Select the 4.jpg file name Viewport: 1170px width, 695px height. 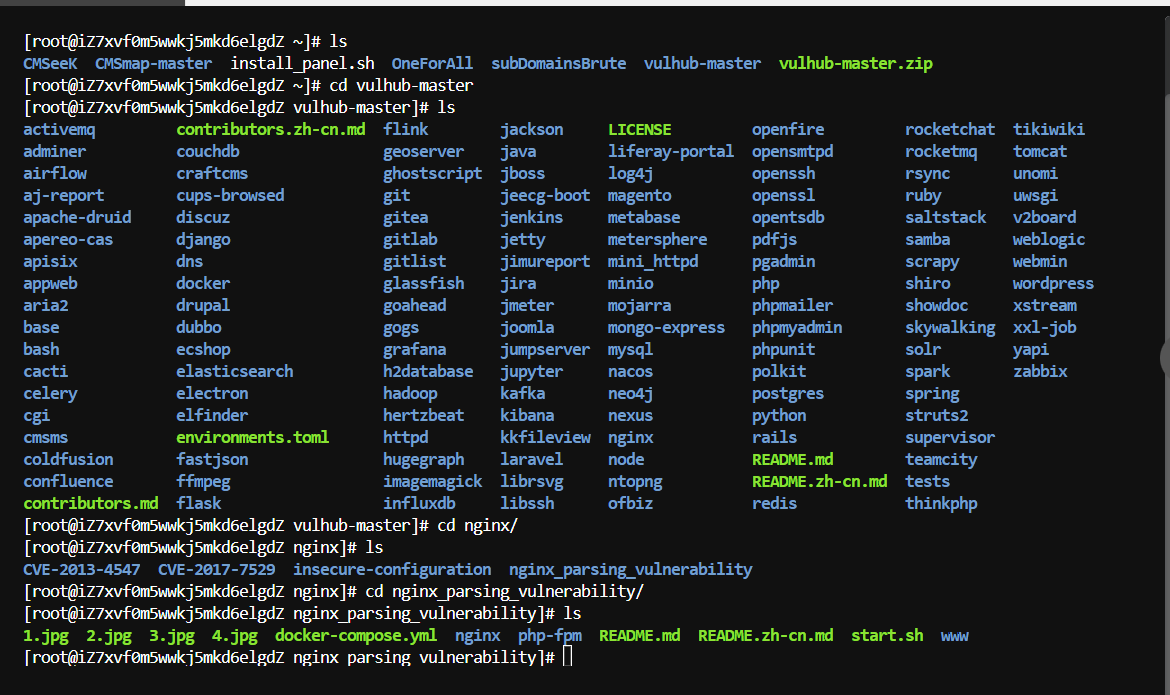(234, 636)
